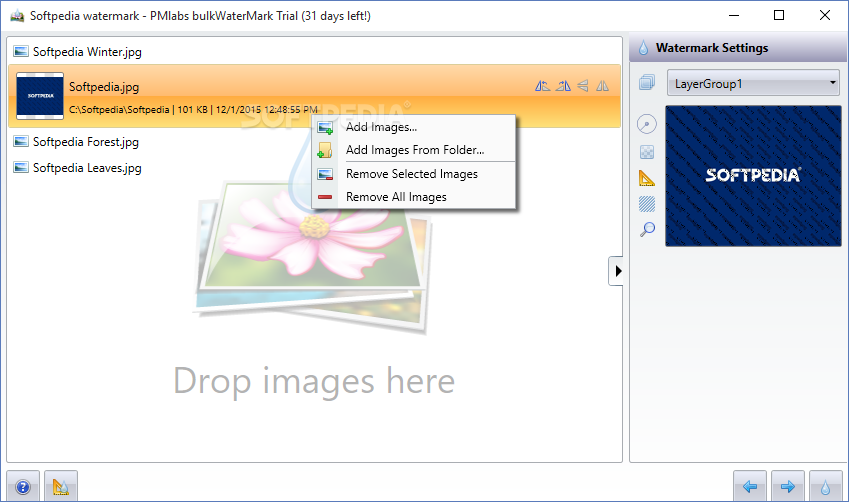Click the watermark preview image

(753, 176)
